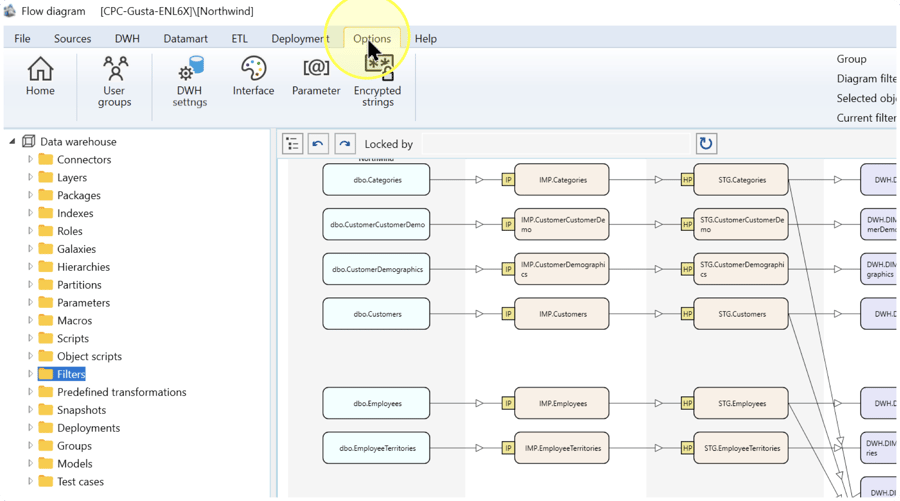Viewport: 900px width, 501px height.
Task: Click the IP badge on IMP.Categories
Action: pos(508,180)
